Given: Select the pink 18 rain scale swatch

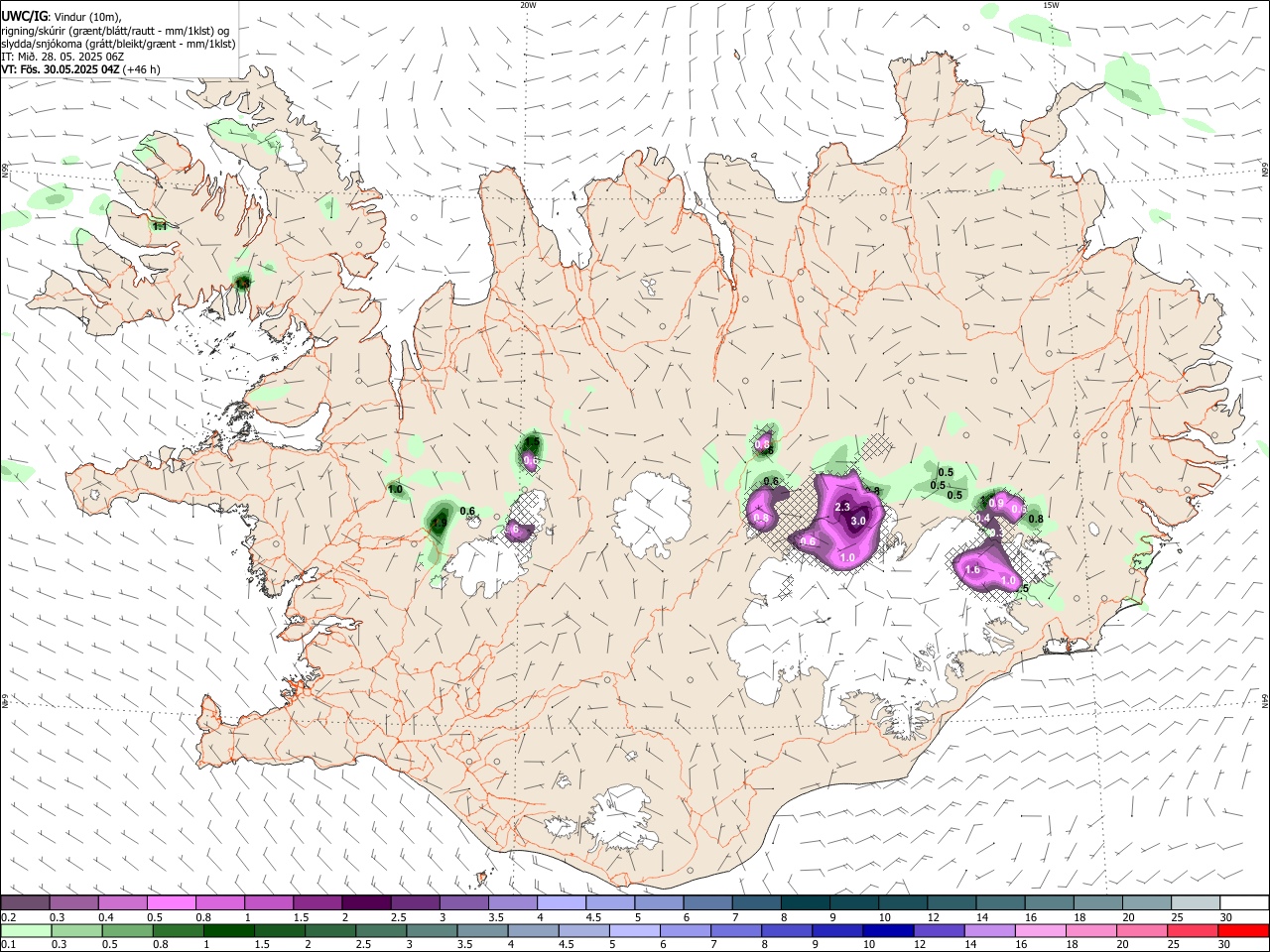Looking at the screenshot, I should (1090, 930).
